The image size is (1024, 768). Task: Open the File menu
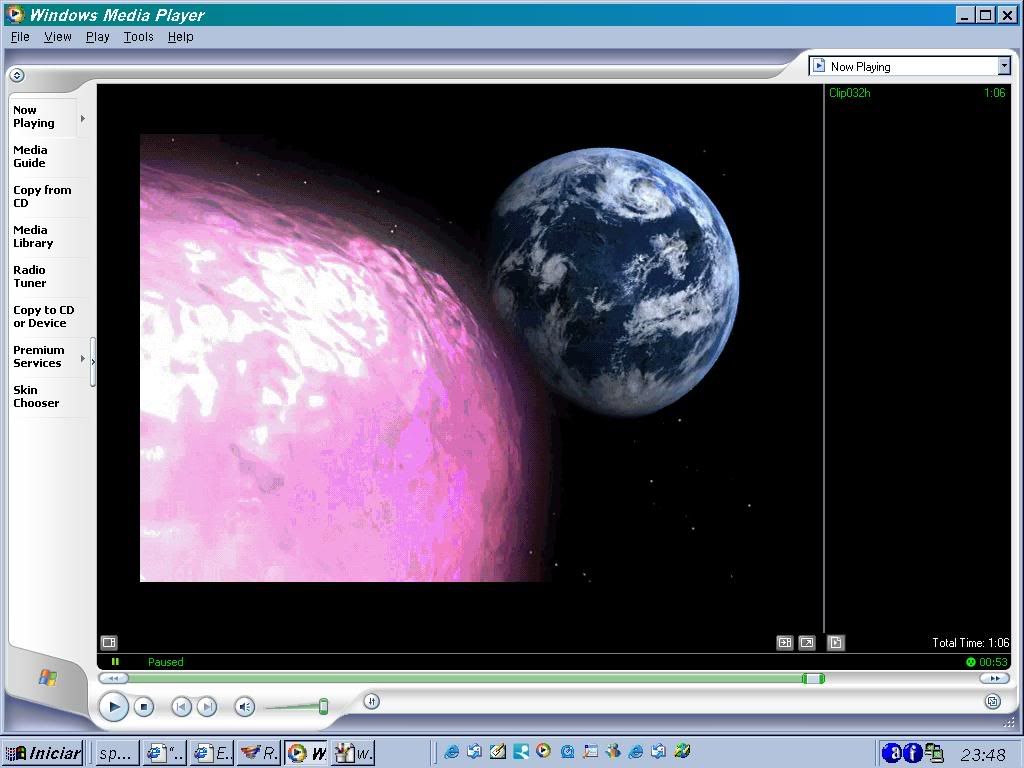(20, 37)
